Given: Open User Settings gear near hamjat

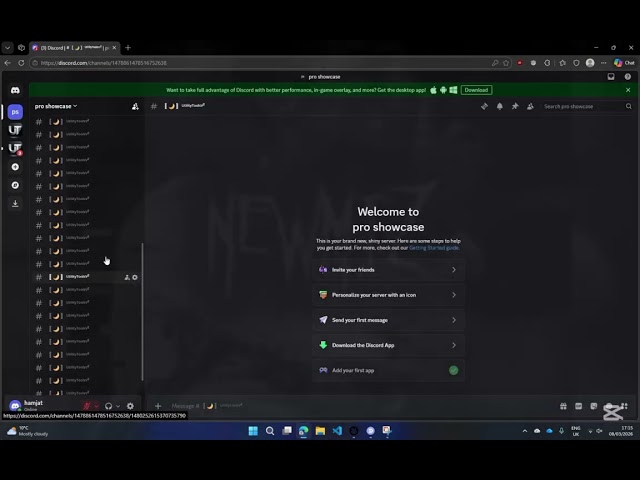Looking at the screenshot, I should tap(130, 406).
